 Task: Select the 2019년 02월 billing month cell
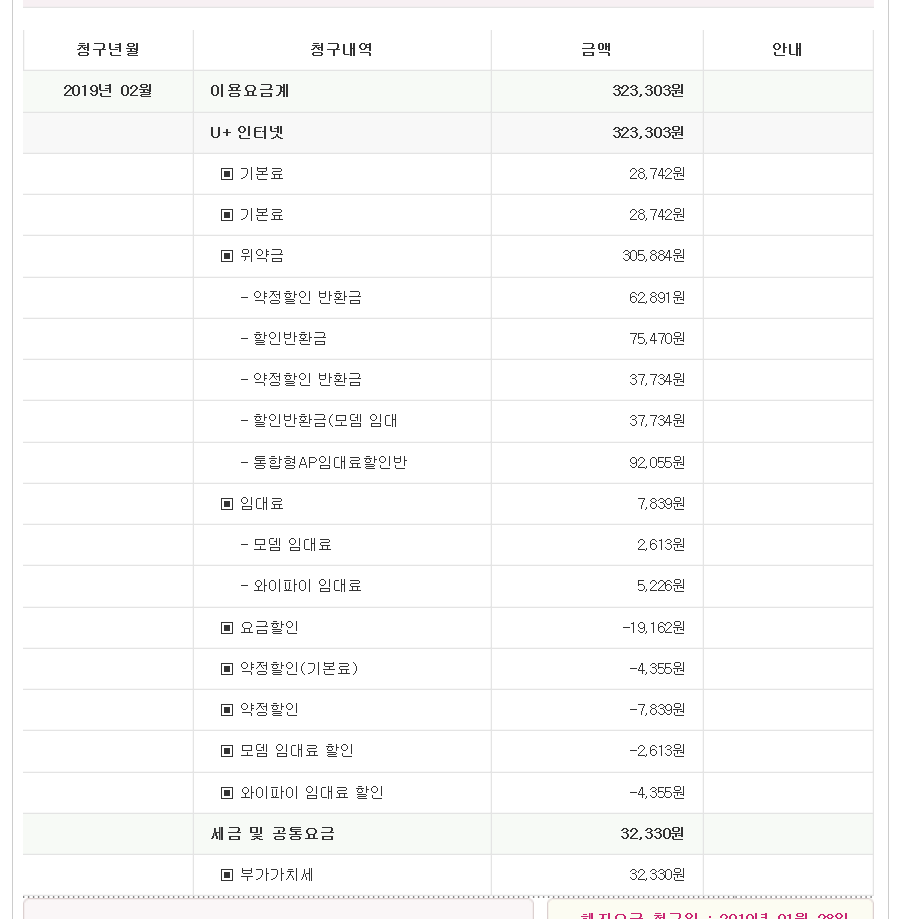tap(108, 91)
